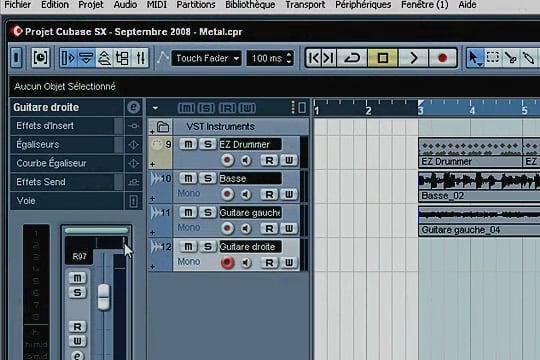Enable Read automation on Basse track

pyautogui.click(x=269, y=194)
